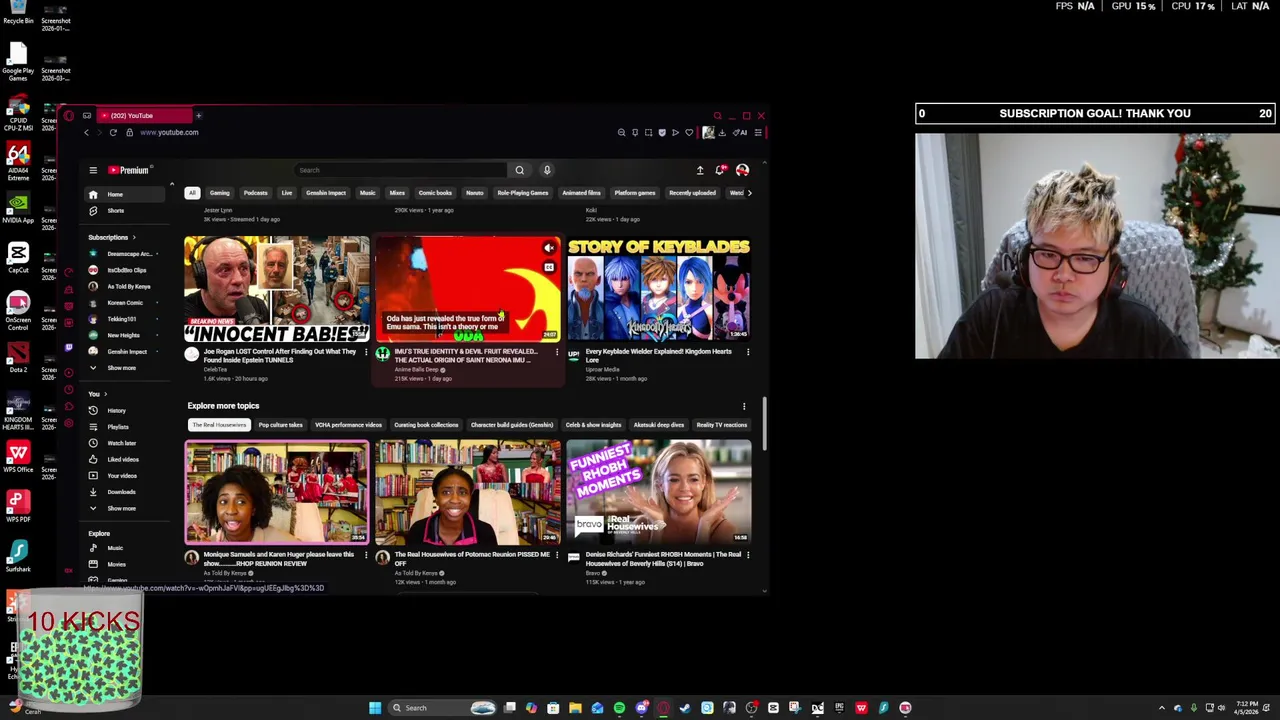Open the Twitch icon in Opera sidebar
Screen dimensions: 1280x720
click(69, 347)
